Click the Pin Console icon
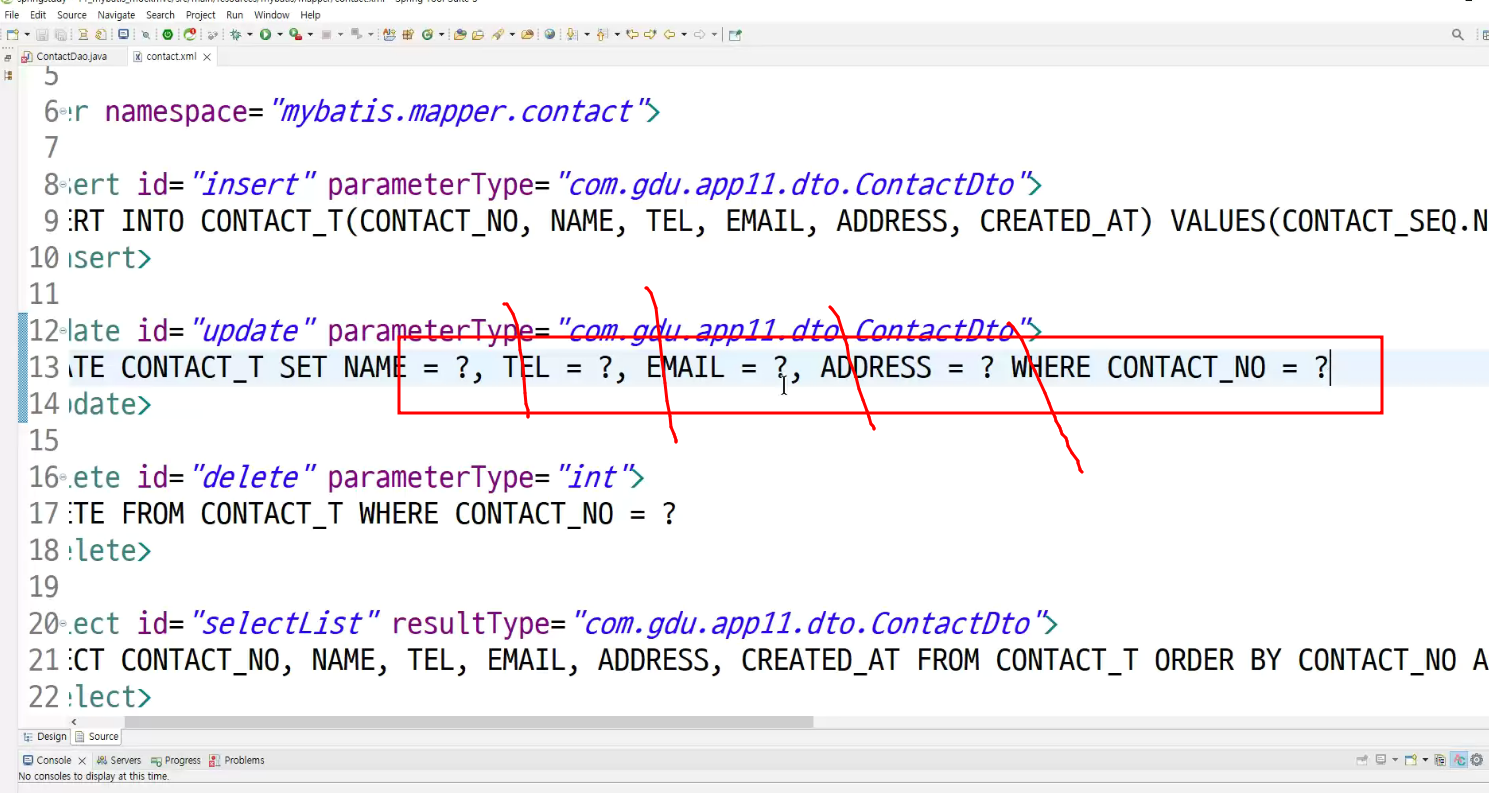Screen dimensions: 1489x793 click(x=1362, y=760)
